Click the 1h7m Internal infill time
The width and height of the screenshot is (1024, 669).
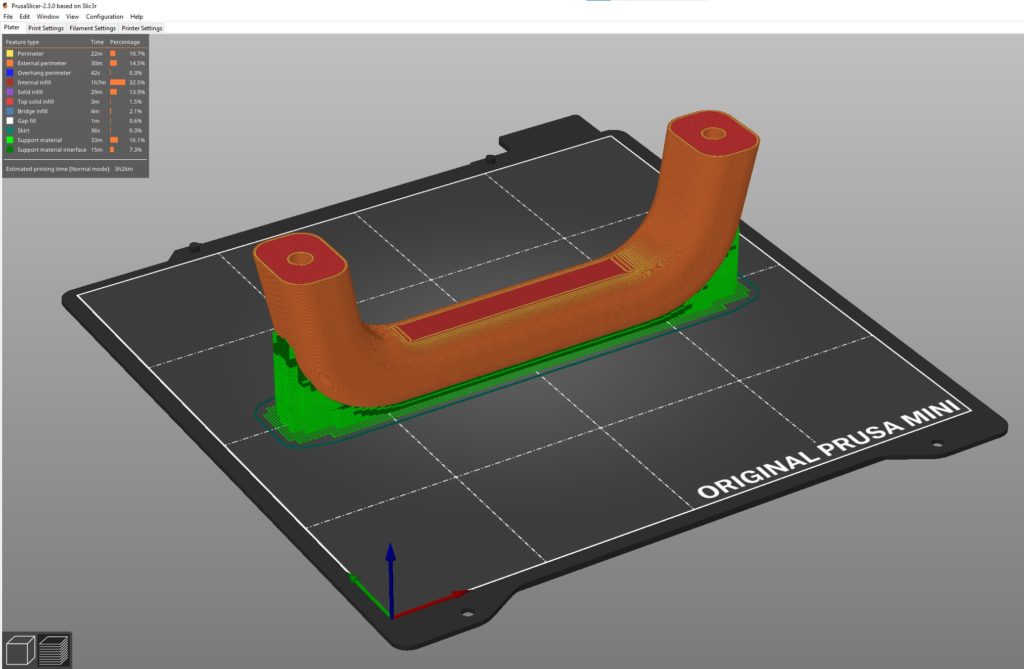tap(98, 82)
